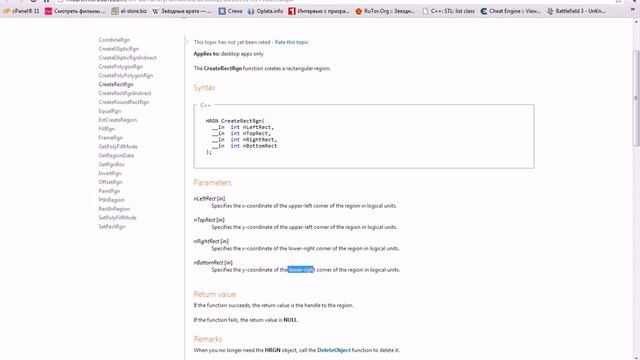Open EqualRgn in the sidebar
The height and width of the screenshot is (360, 640).
point(110,111)
